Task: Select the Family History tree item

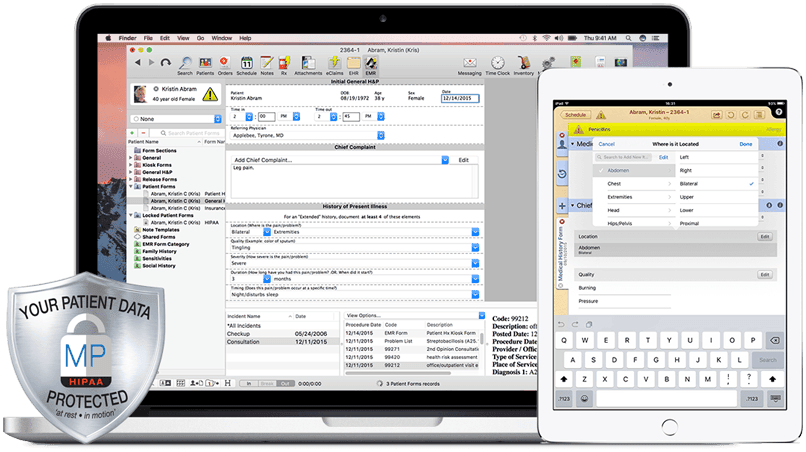Action: pyautogui.click(x=159, y=251)
